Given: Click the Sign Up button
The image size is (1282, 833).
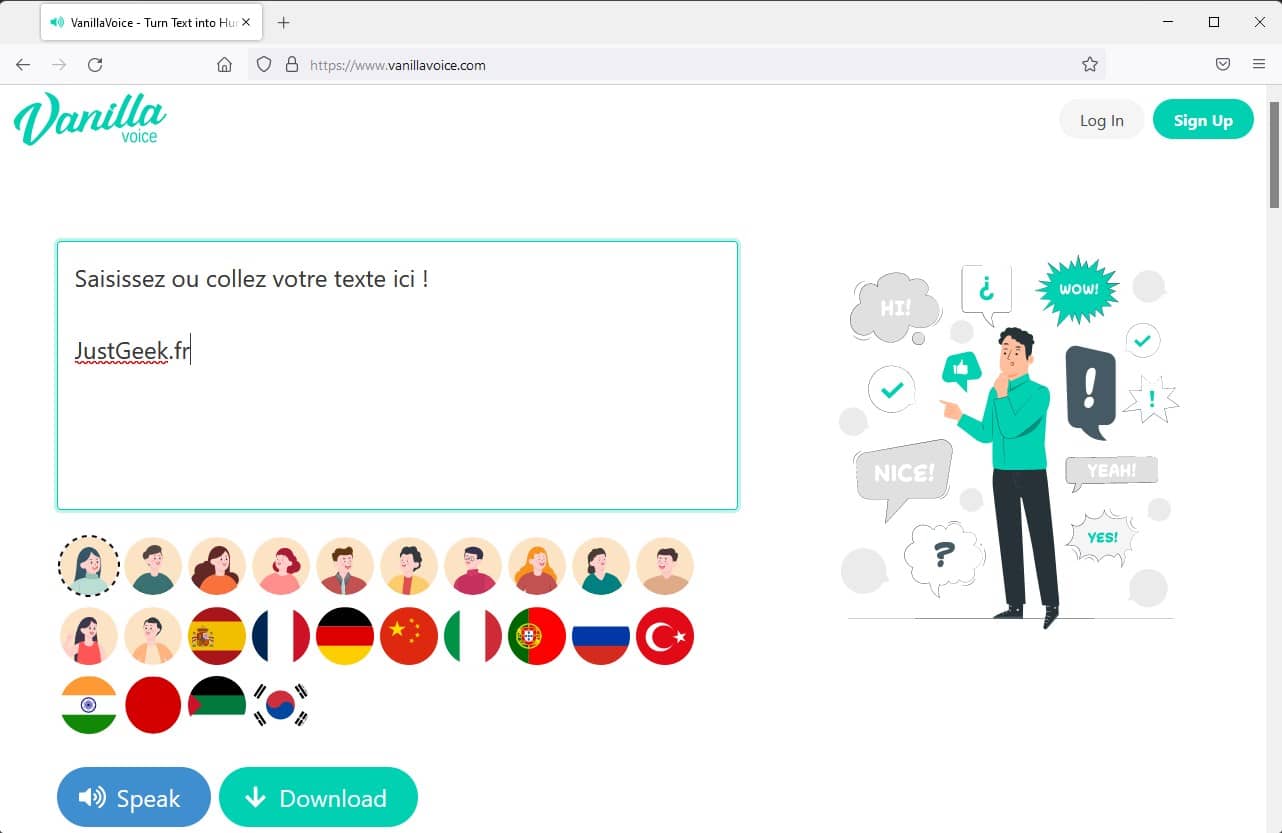Looking at the screenshot, I should point(1203,120).
